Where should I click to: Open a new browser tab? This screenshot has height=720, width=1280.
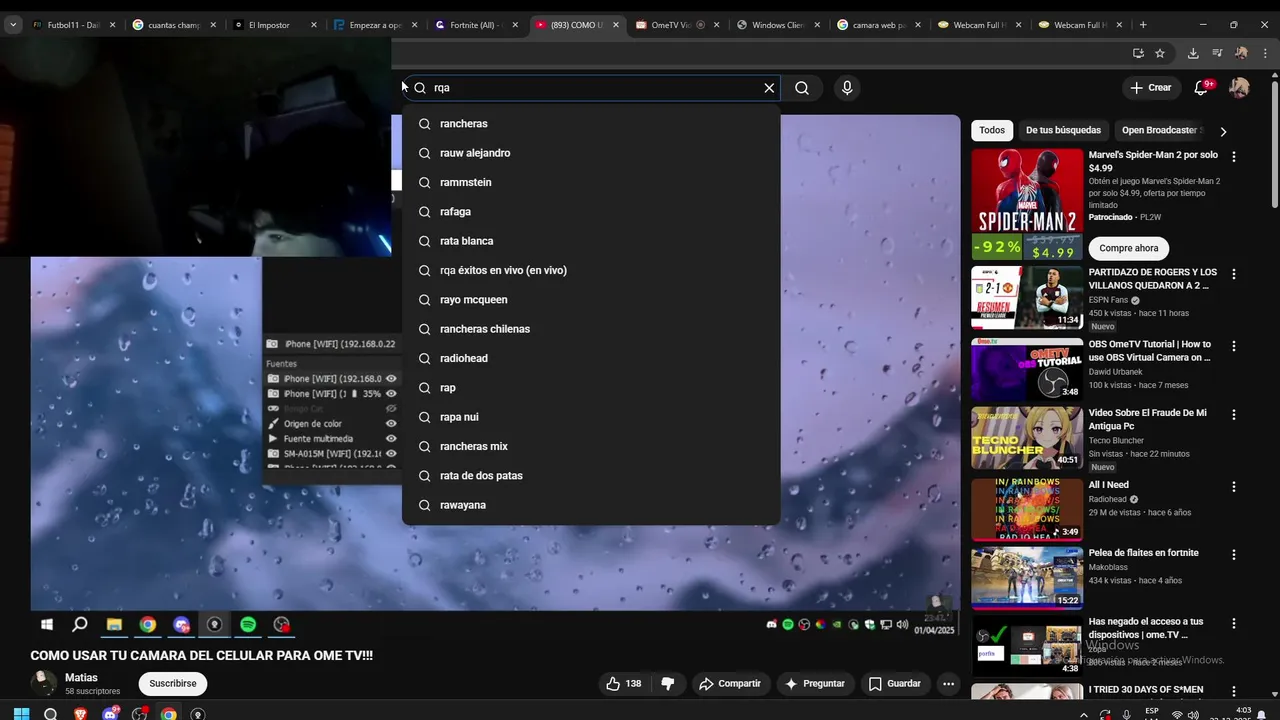tap(1143, 25)
